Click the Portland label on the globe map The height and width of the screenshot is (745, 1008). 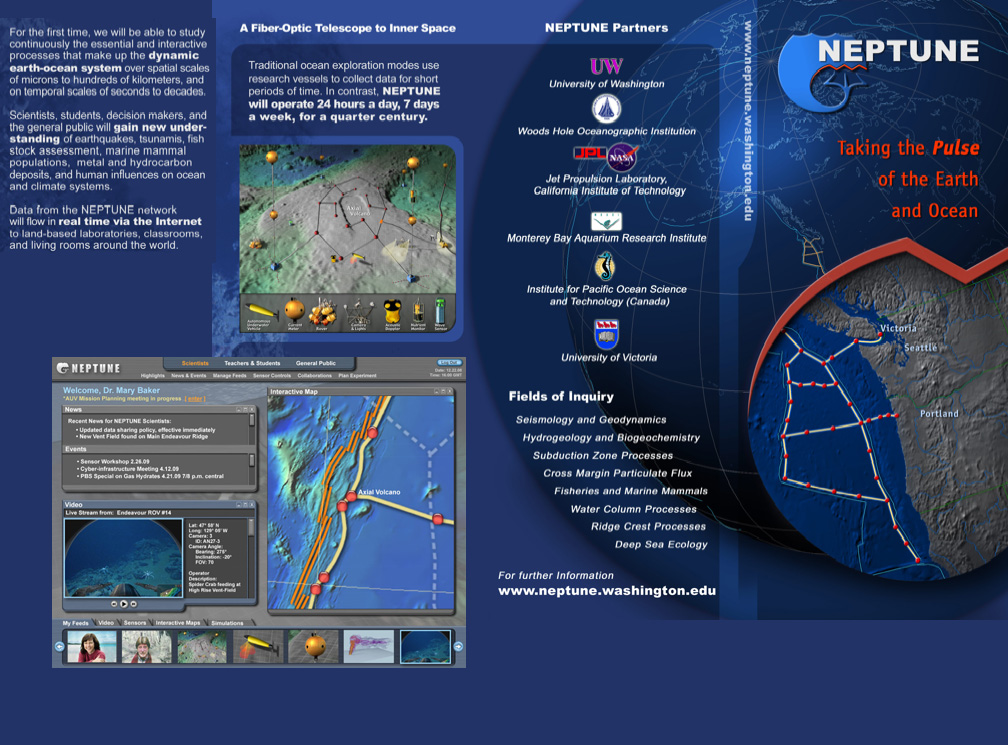point(939,413)
